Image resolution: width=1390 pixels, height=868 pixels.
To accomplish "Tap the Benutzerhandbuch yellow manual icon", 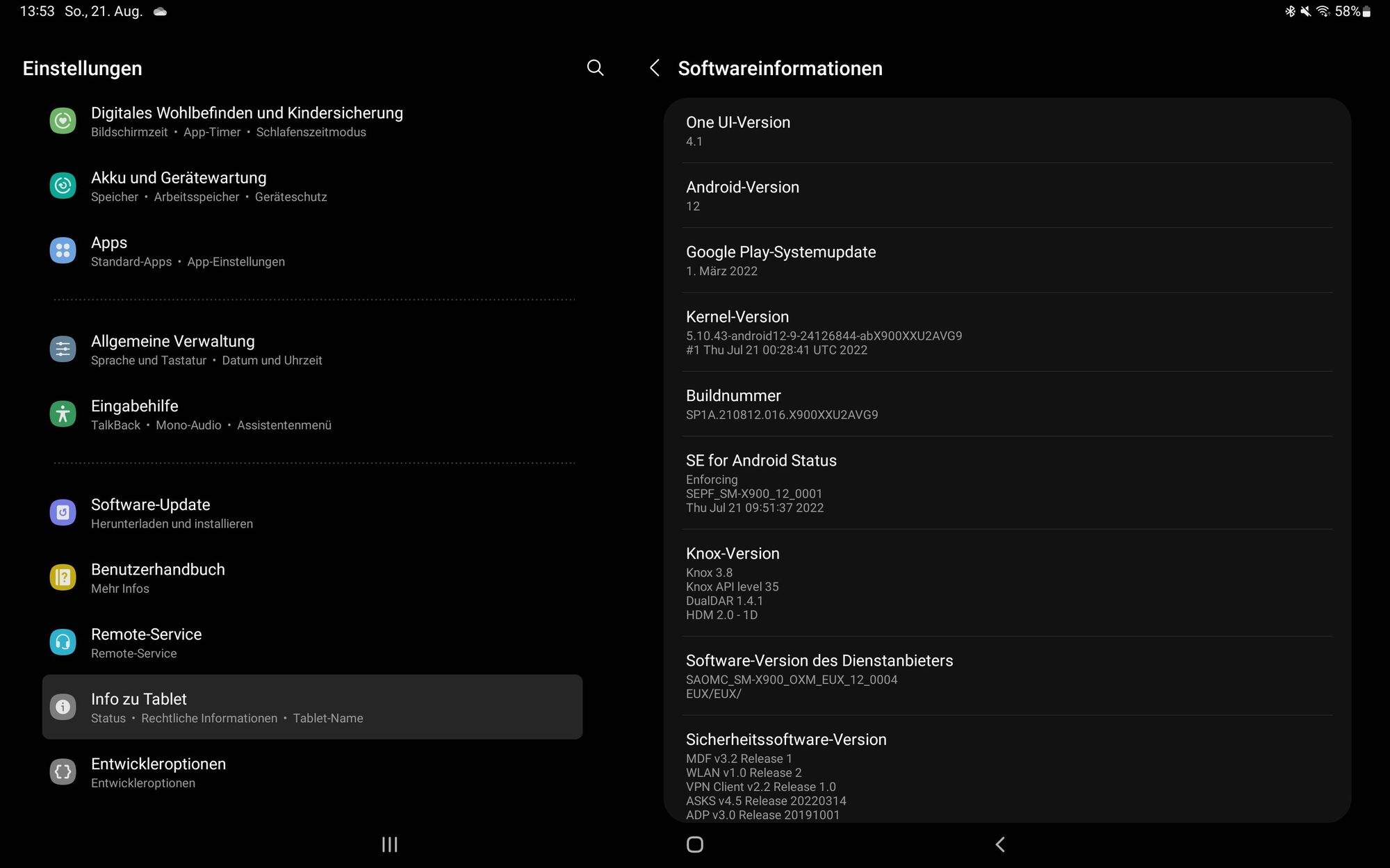I will (x=63, y=578).
